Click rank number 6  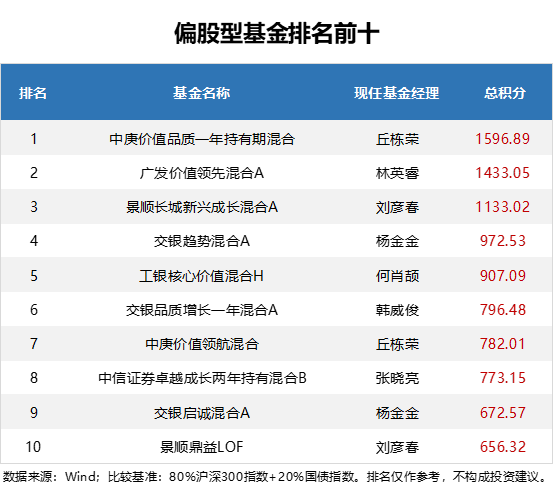coord(34,310)
